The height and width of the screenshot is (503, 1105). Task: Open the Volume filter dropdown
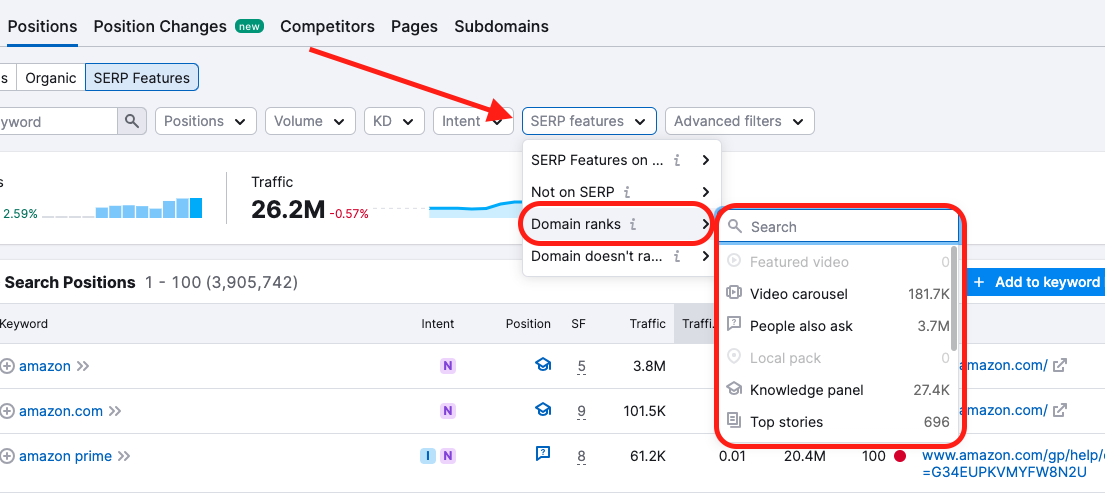point(310,121)
